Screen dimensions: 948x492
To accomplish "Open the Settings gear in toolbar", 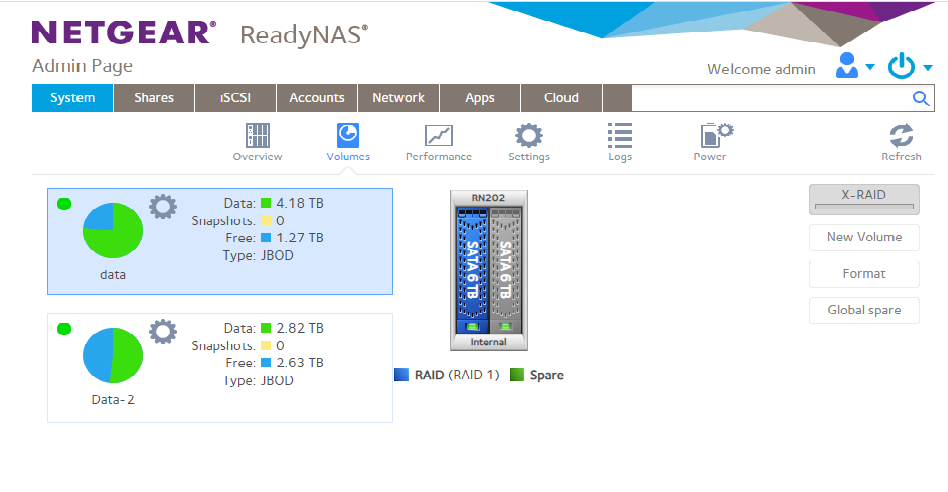I will [528, 136].
